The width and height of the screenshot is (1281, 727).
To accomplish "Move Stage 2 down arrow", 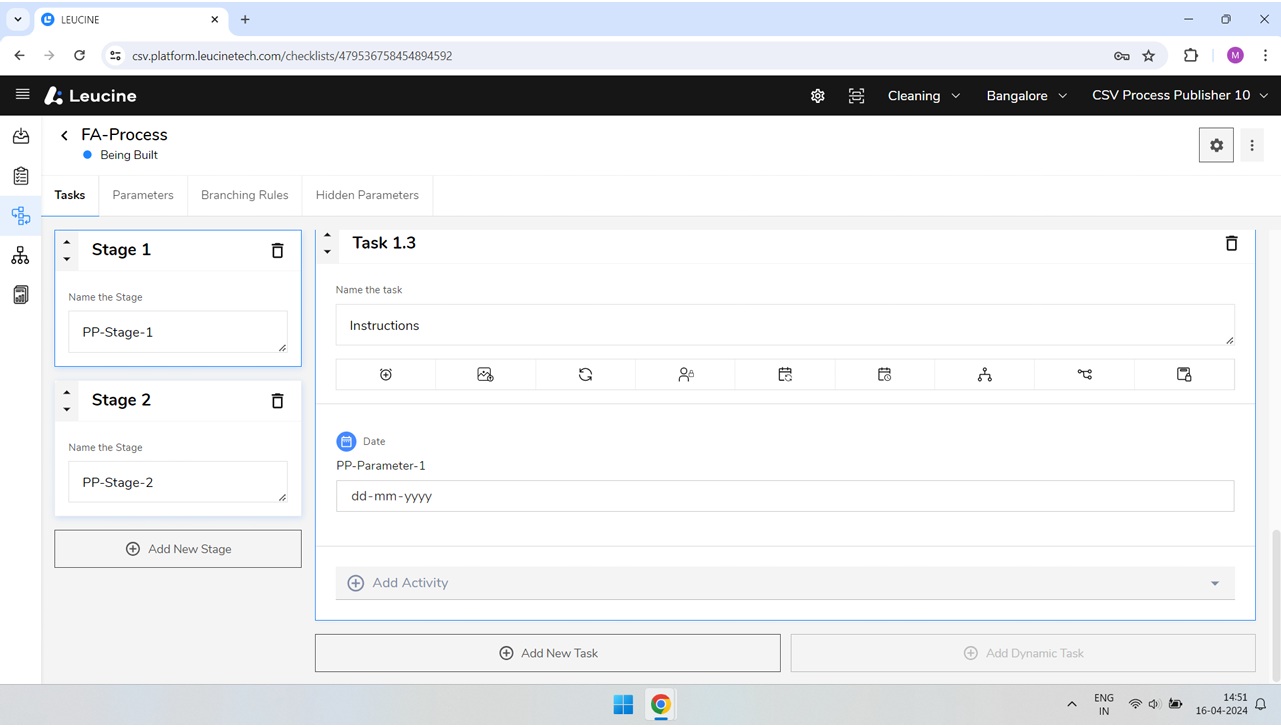I will pyautogui.click(x=67, y=409).
